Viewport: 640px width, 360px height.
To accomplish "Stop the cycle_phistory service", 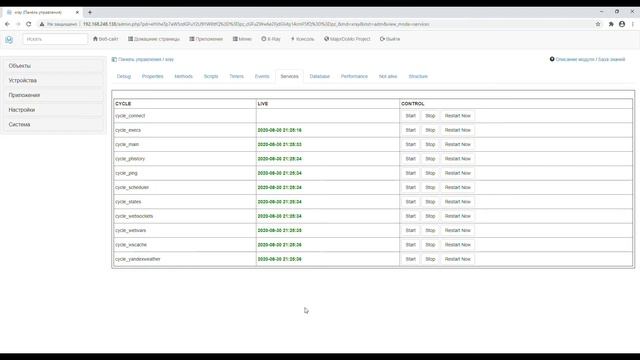I will [x=430, y=159].
